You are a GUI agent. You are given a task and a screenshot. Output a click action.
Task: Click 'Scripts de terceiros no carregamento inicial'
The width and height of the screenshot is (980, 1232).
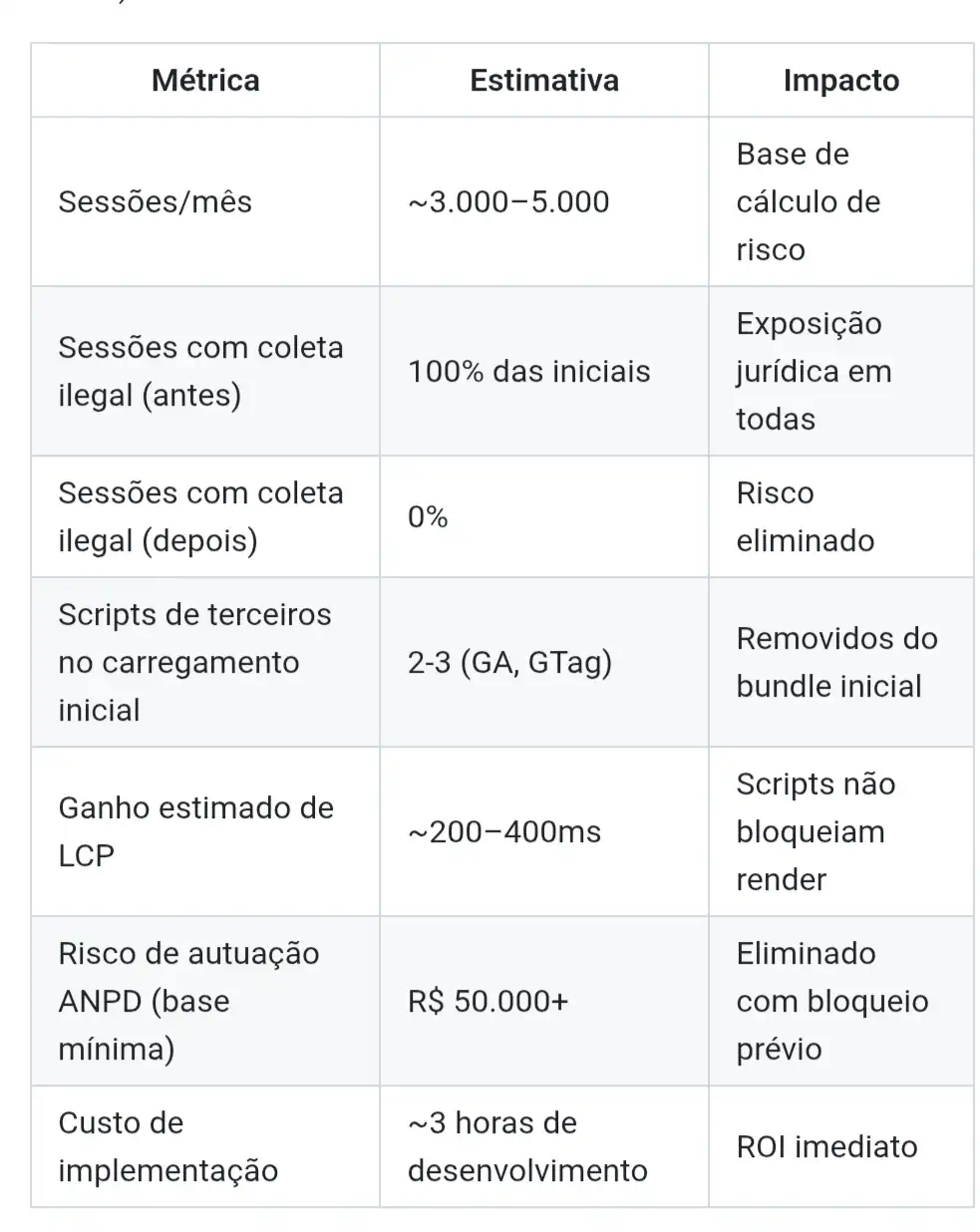pyautogui.click(x=194, y=663)
